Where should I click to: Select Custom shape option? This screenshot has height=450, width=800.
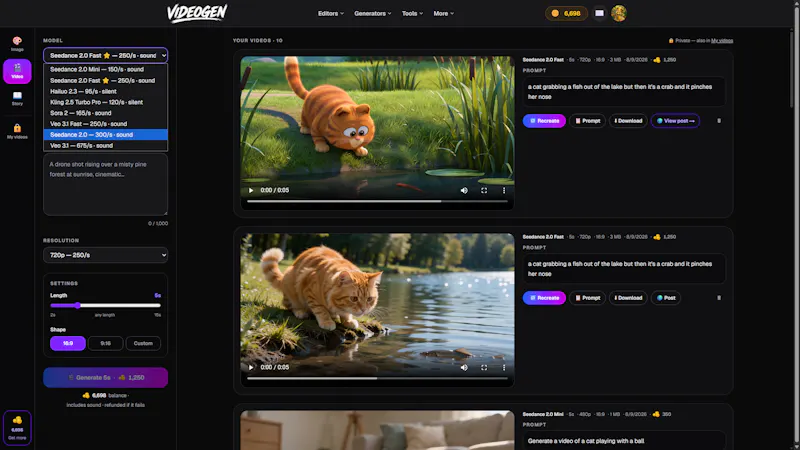click(x=143, y=343)
